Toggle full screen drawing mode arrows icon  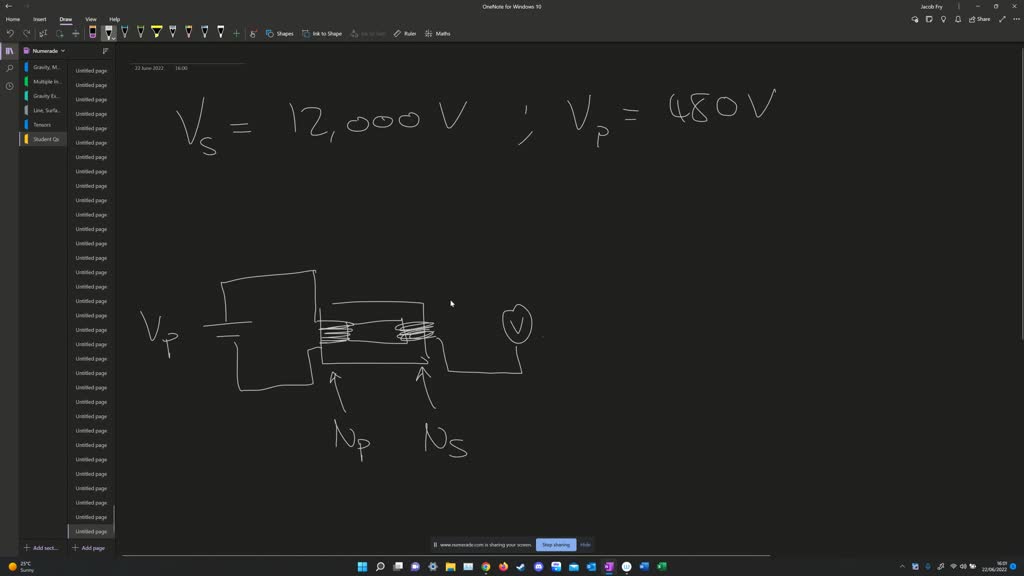click(1002, 18)
